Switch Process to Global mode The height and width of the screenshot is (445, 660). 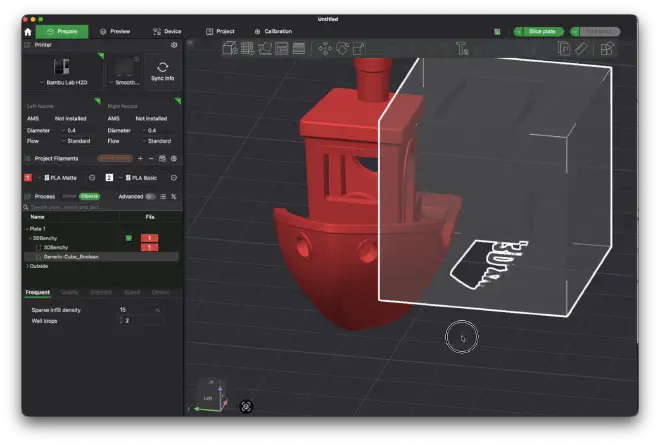tap(69, 196)
